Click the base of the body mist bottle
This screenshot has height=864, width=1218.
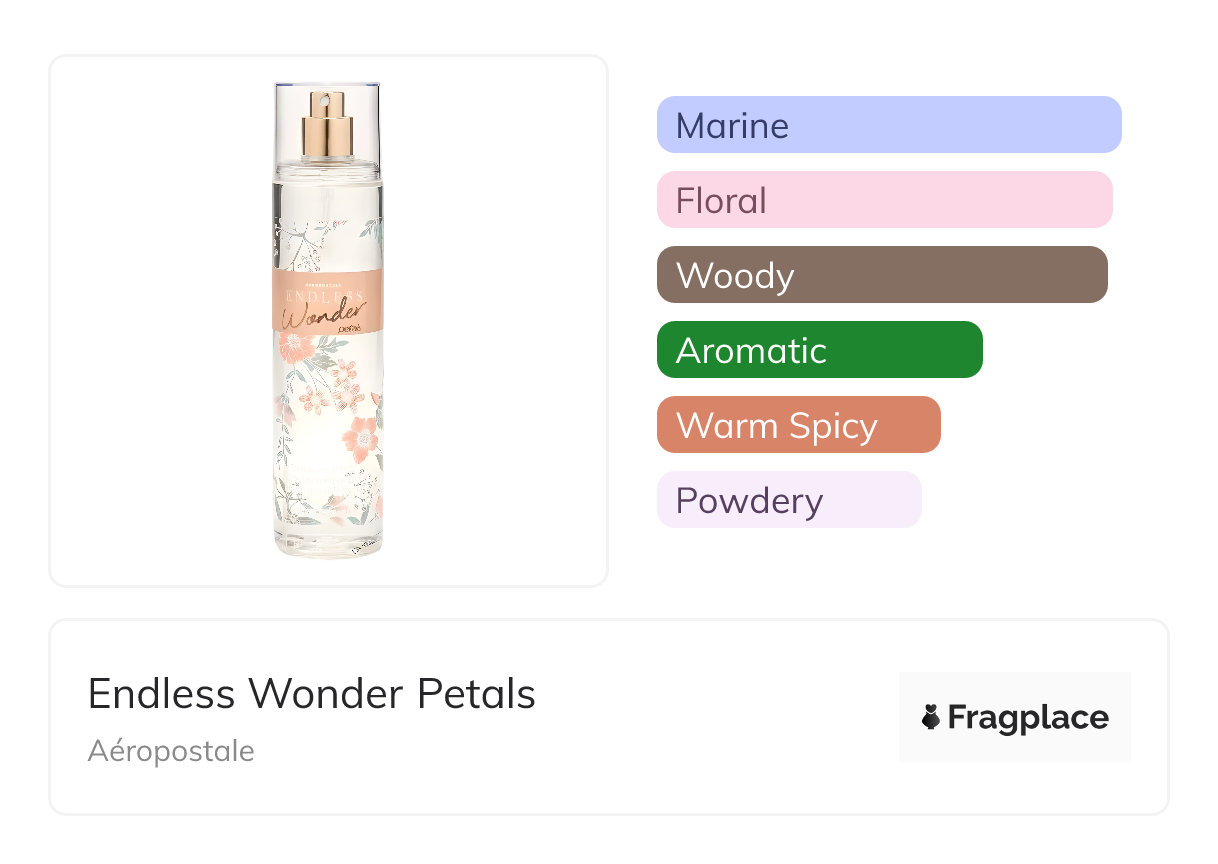click(x=327, y=546)
